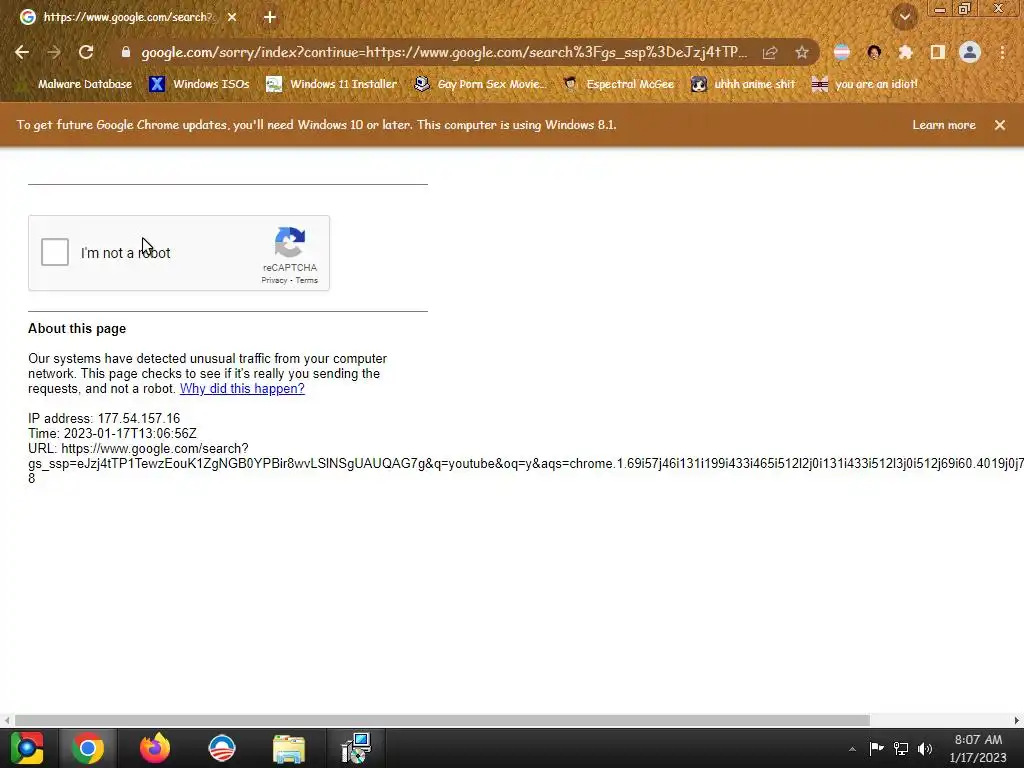Open the Chrome three-dot menu
The image size is (1024, 768).
click(x=1002, y=52)
